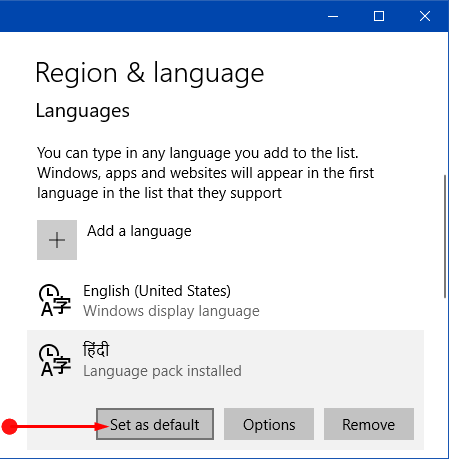The height and width of the screenshot is (459, 449).
Task: Click the 'Windows display language' subtitle
Action: [171, 311]
